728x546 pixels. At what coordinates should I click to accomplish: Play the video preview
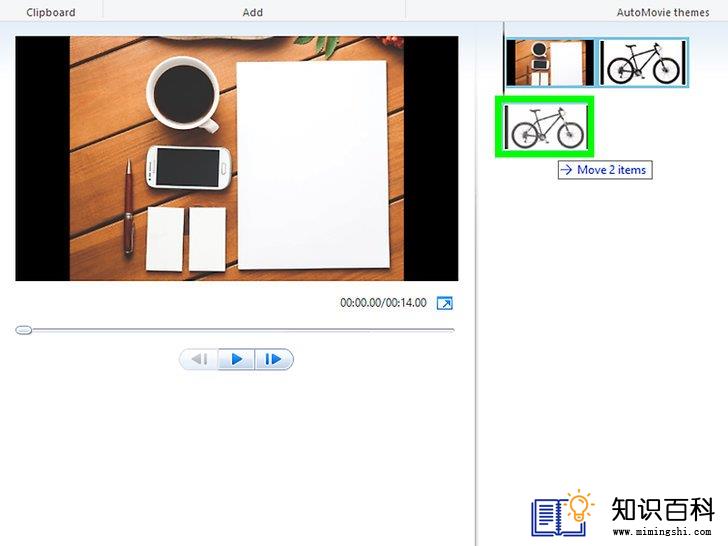236,359
